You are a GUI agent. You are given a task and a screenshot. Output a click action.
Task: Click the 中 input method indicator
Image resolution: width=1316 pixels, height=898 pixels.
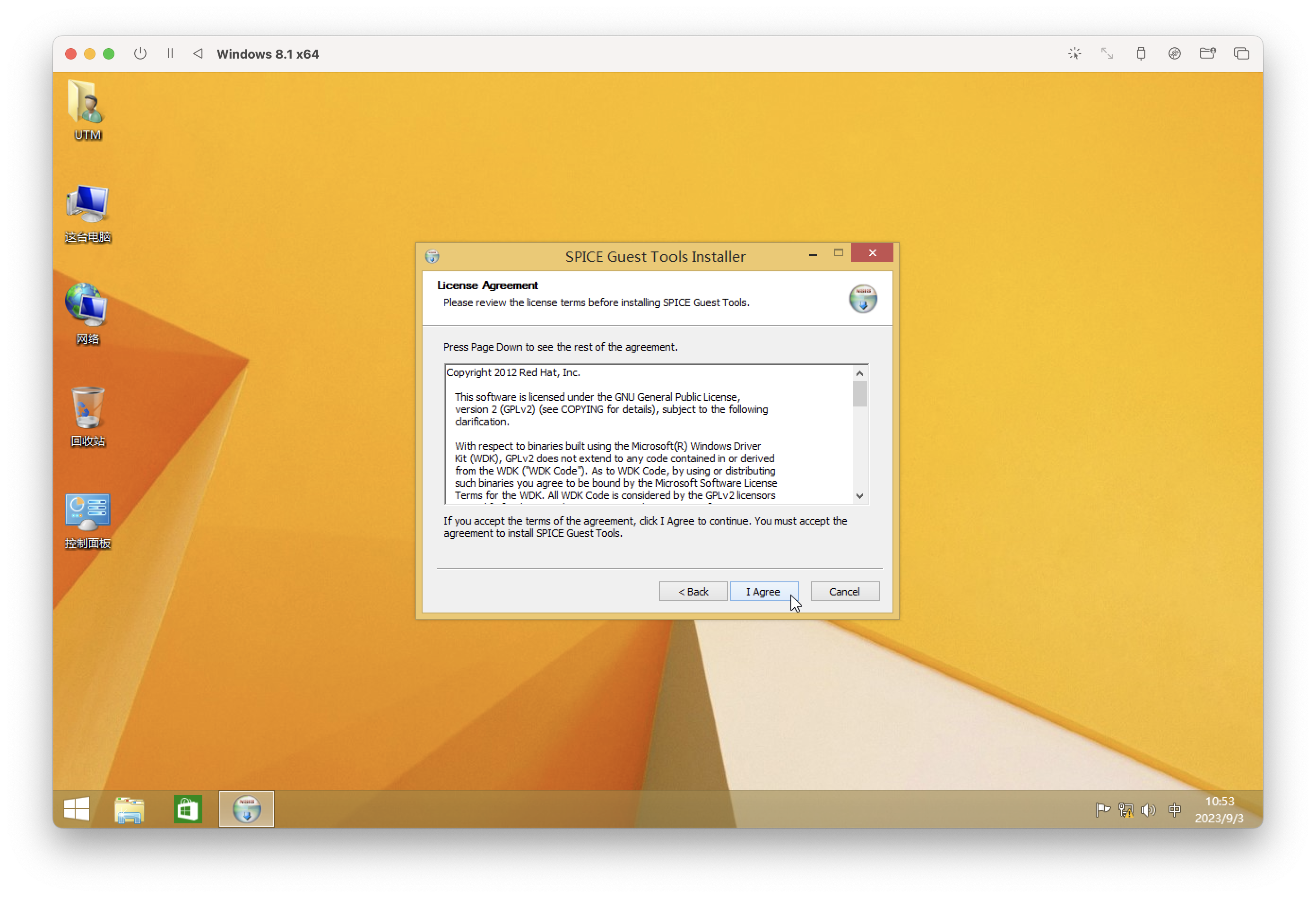tap(1175, 810)
